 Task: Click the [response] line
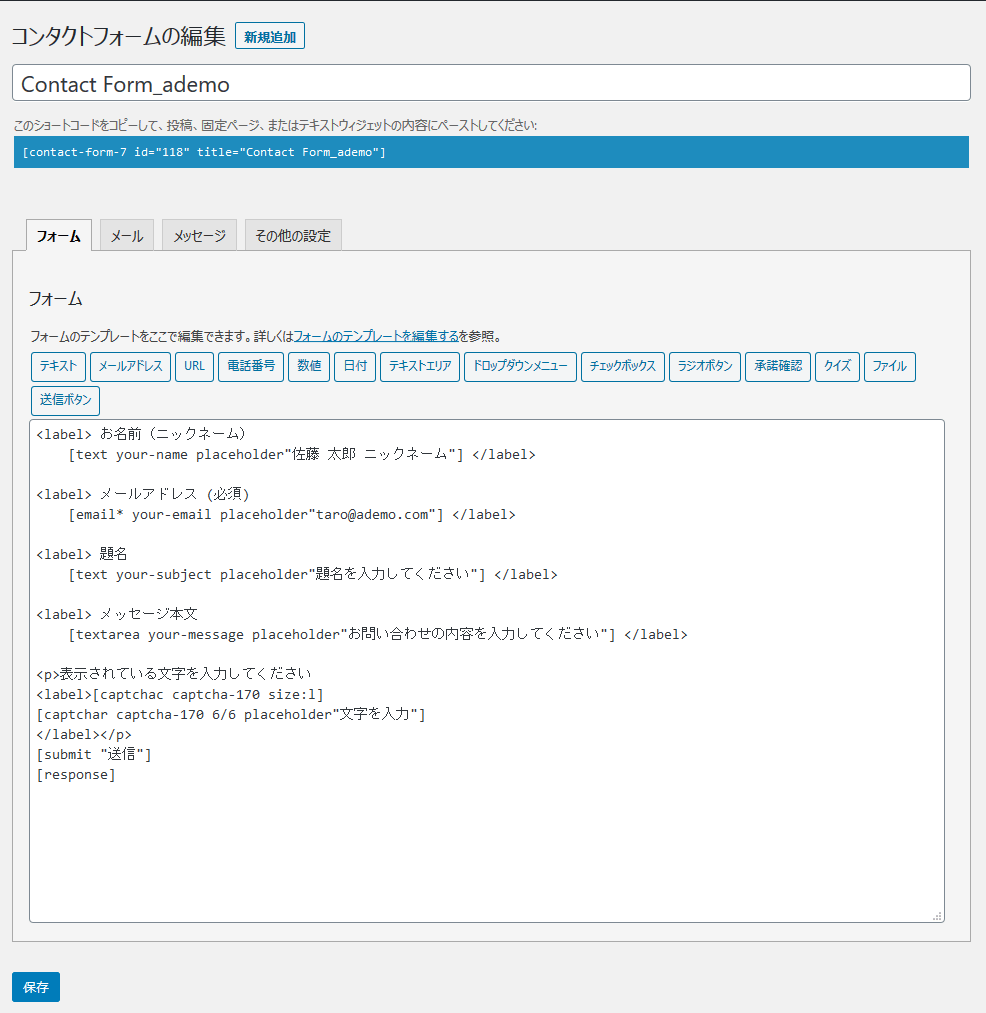click(76, 775)
